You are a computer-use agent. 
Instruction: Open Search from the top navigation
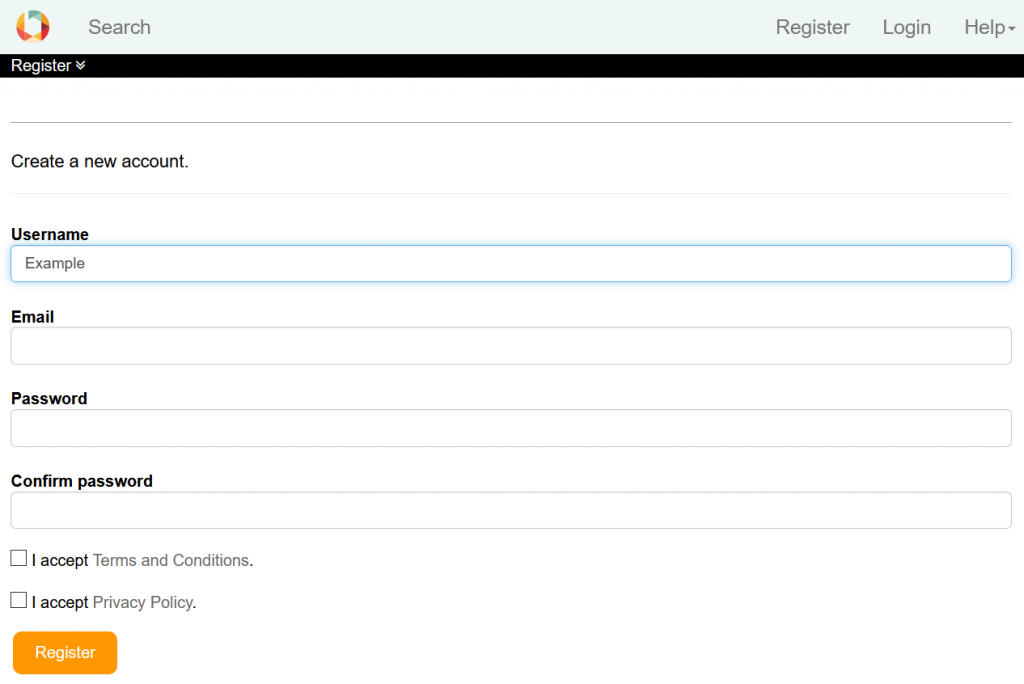[119, 27]
